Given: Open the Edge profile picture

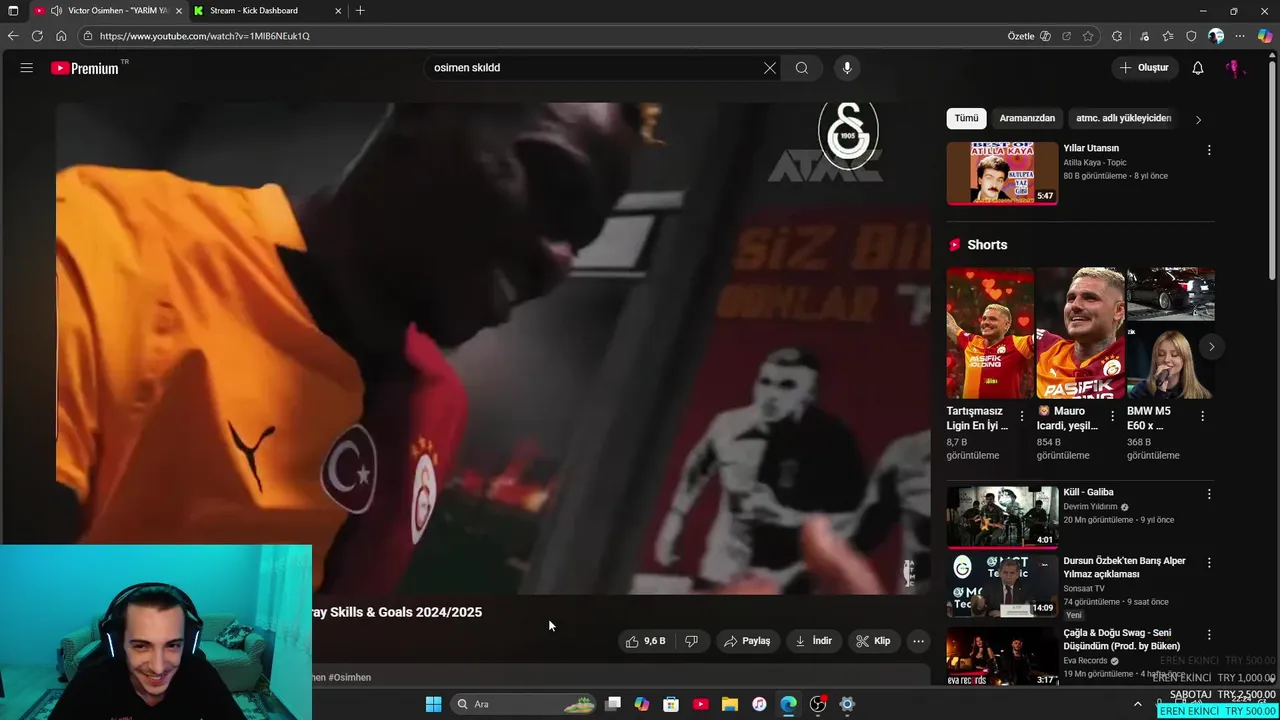Looking at the screenshot, I should (1216, 36).
